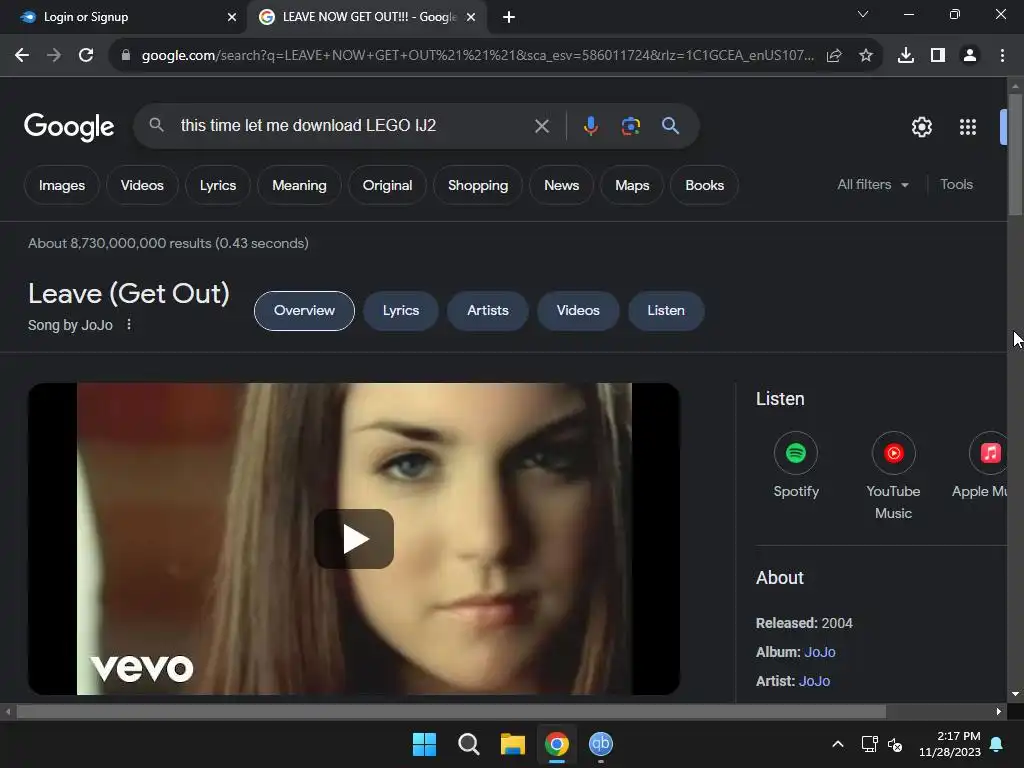Play the Leave (Get Out) video

point(354,539)
